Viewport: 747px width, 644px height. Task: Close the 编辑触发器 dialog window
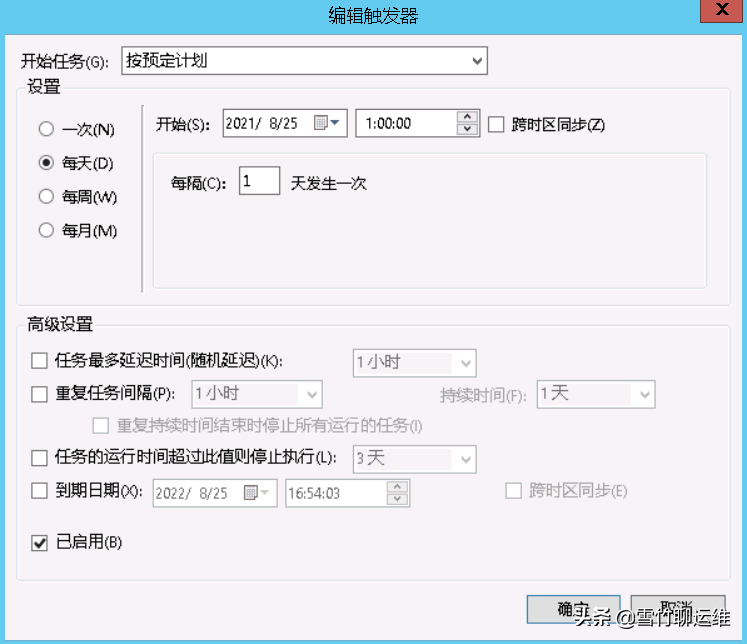(x=721, y=10)
